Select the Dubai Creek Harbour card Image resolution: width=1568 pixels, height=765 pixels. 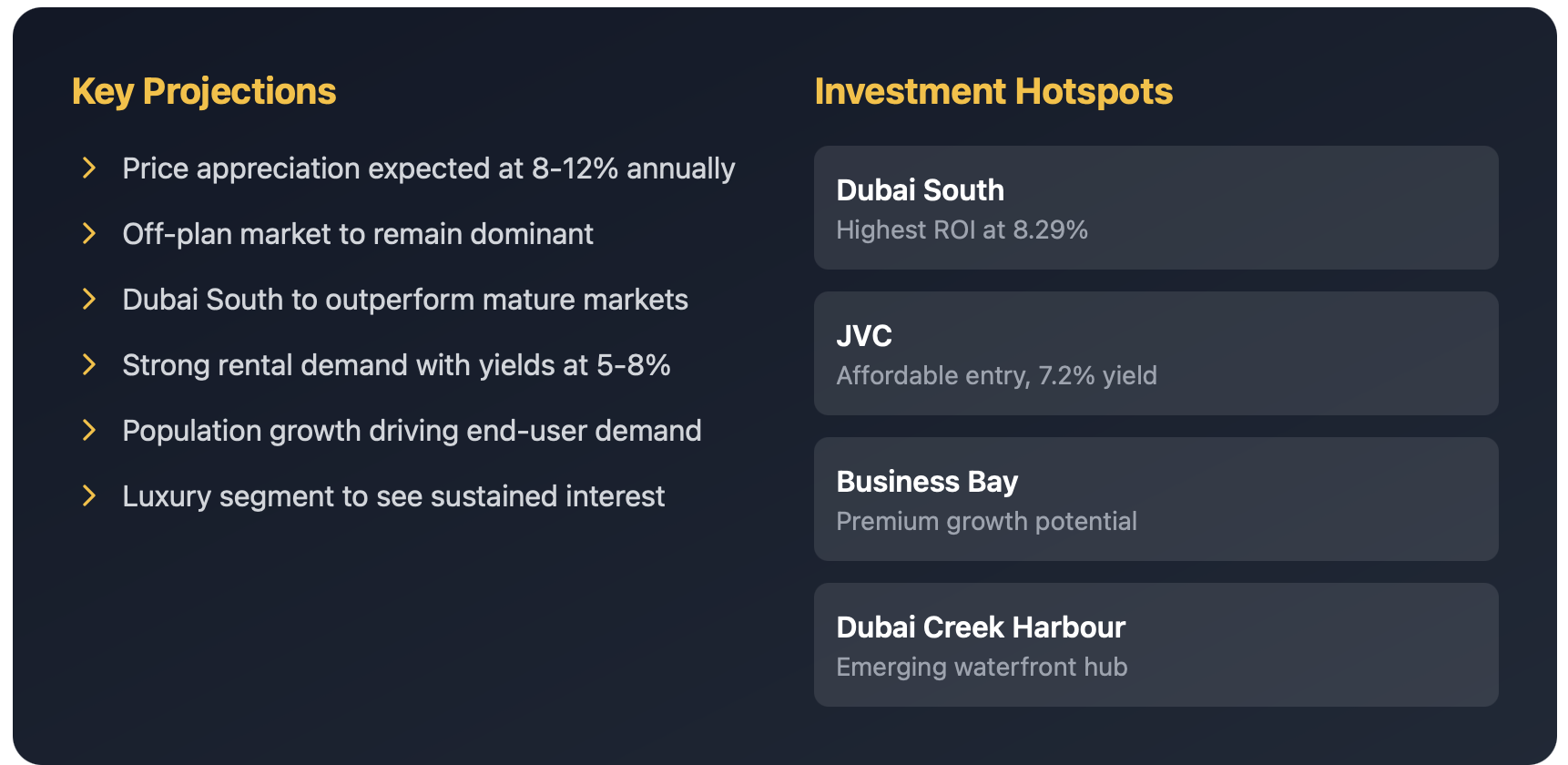pos(1156,645)
